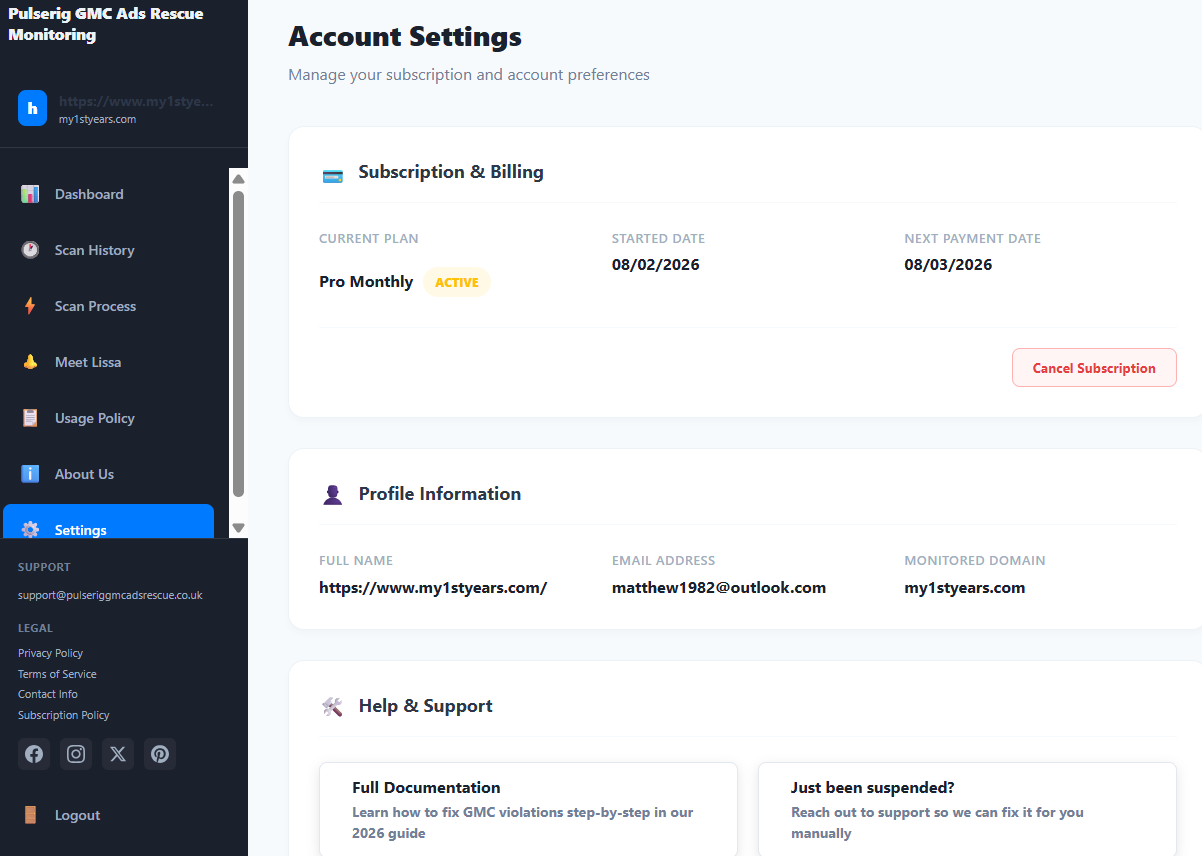Click the Scan Process lightning icon
Image resolution: width=1202 pixels, height=856 pixels.
pos(30,306)
